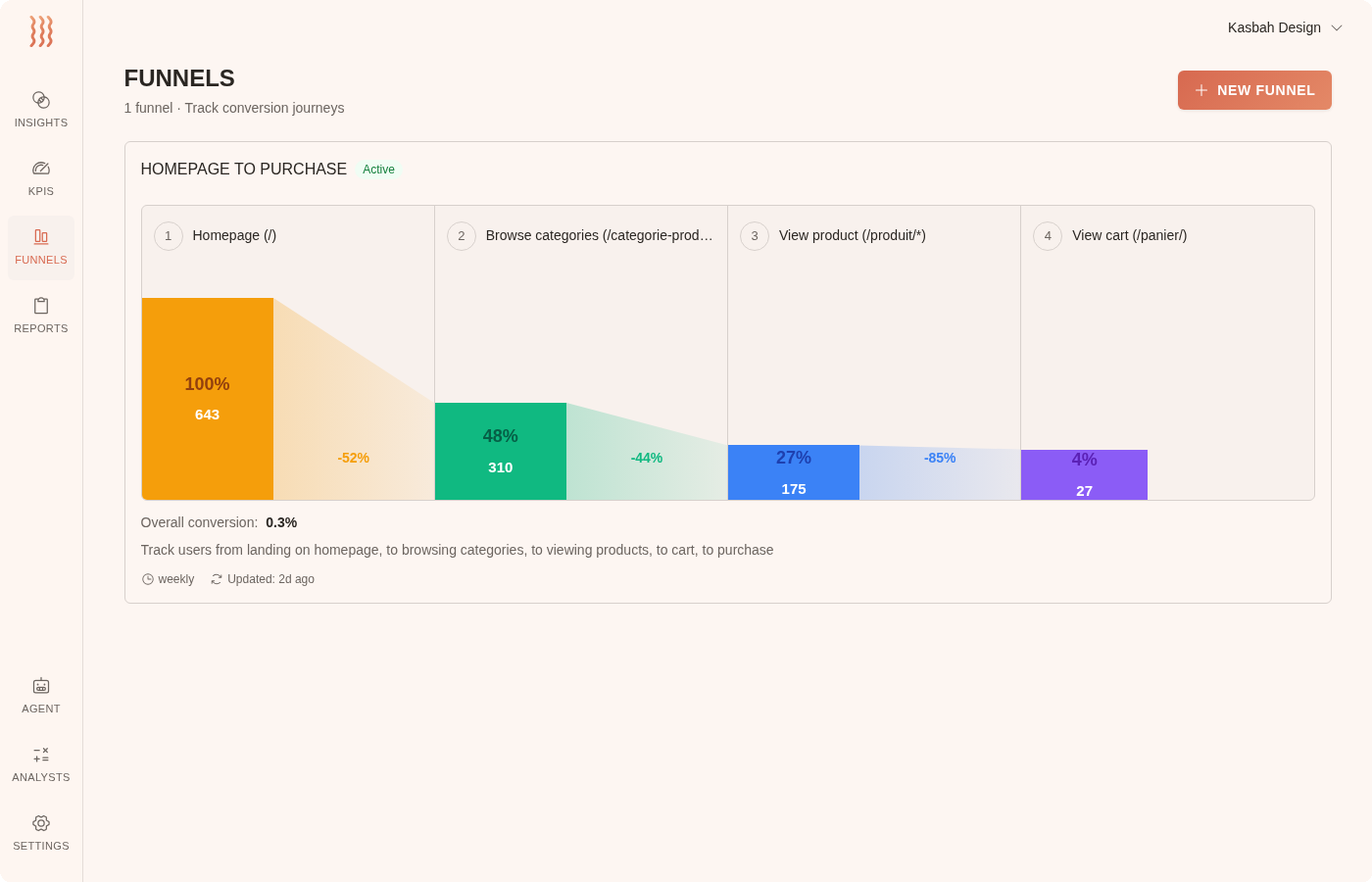Select step 1 number circle
Image resolution: width=1372 pixels, height=882 pixels.
point(169,236)
